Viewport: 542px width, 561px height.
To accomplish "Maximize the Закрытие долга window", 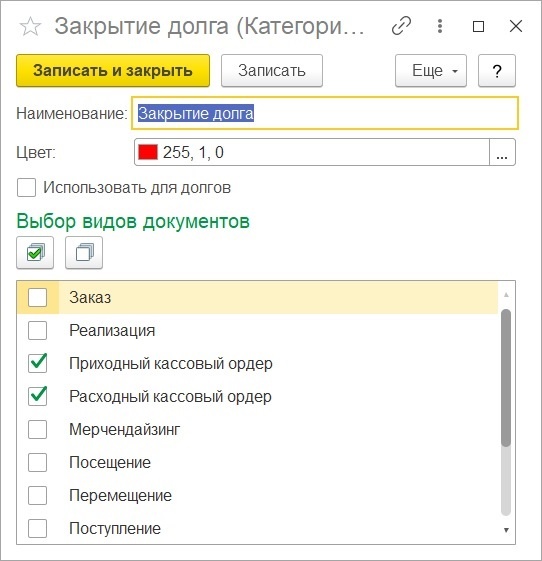I will (478, 26).
